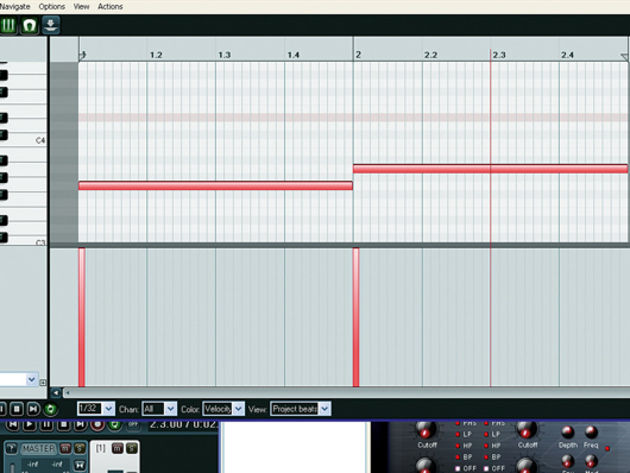This screenshot has width=630, height=473.
Task: Select LP mode on the right filter
Action: (x=486, y=434)
